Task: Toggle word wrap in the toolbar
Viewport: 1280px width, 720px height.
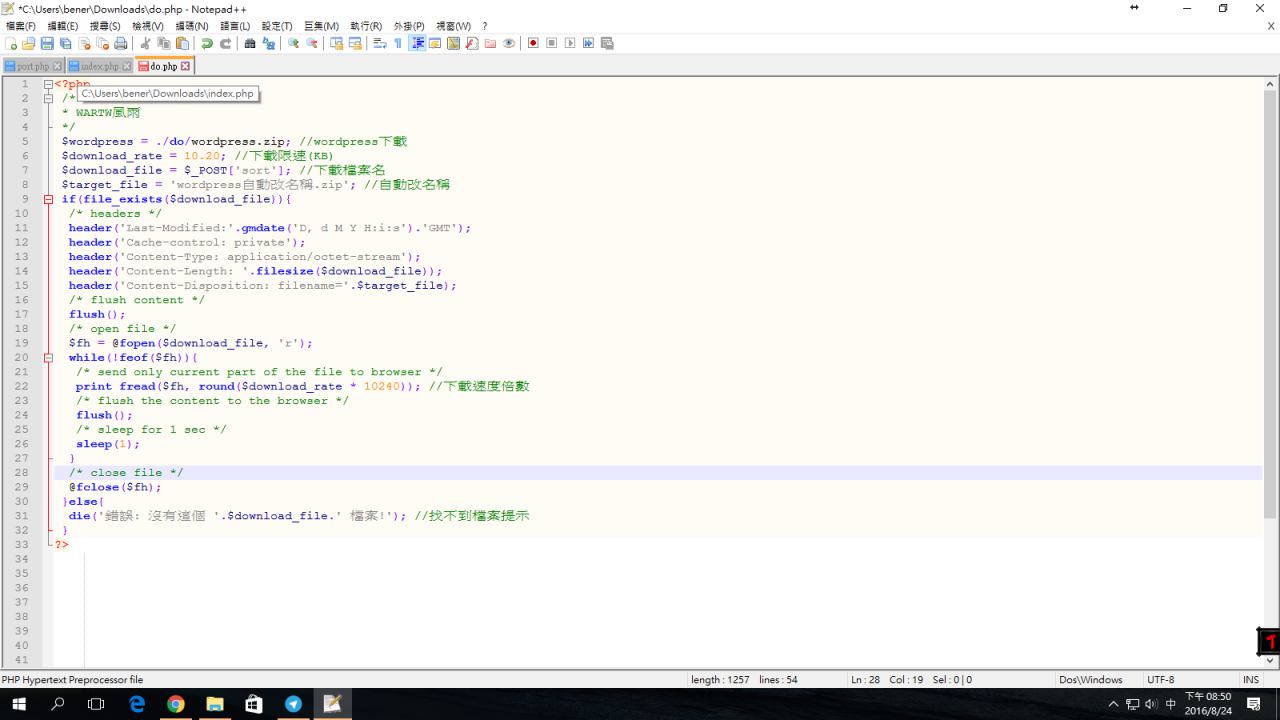Action: pos(380,44)
